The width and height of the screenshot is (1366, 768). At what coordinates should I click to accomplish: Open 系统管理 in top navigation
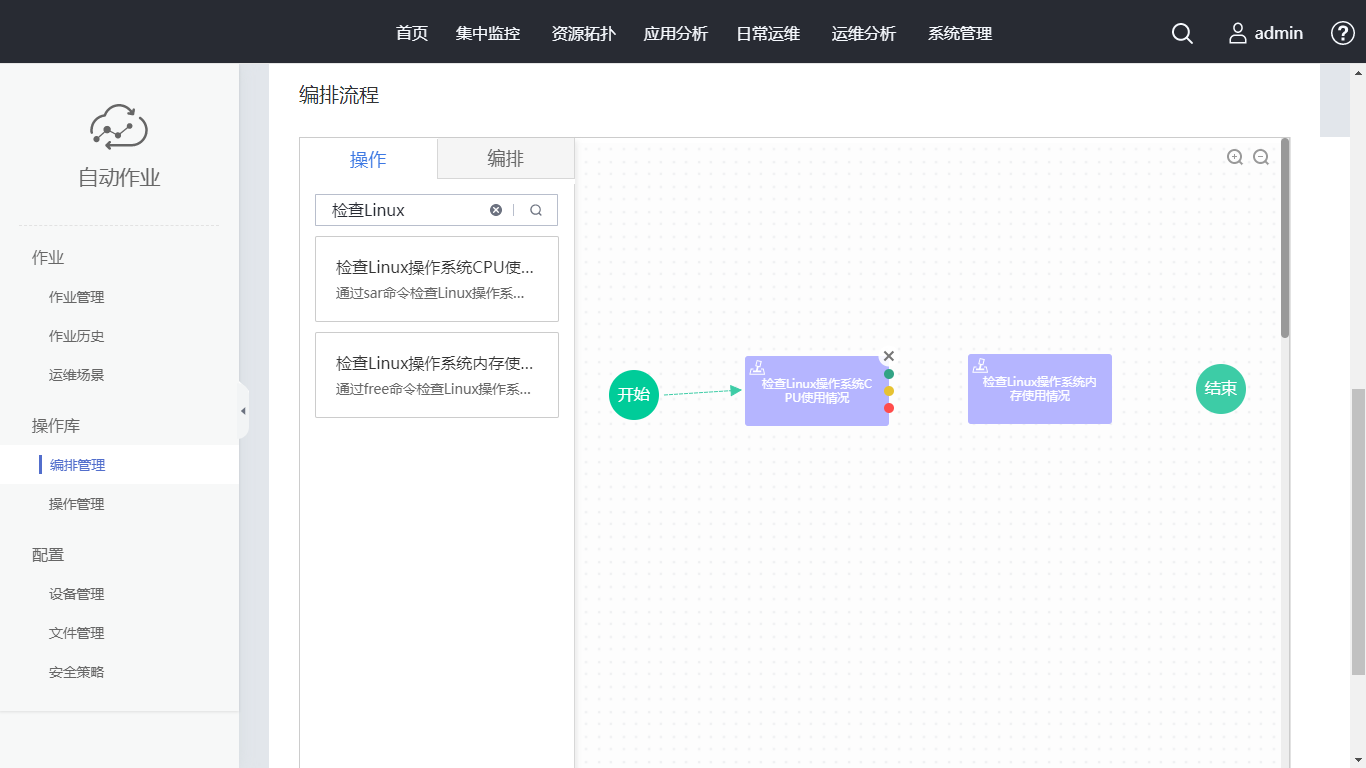coord(960,33)
